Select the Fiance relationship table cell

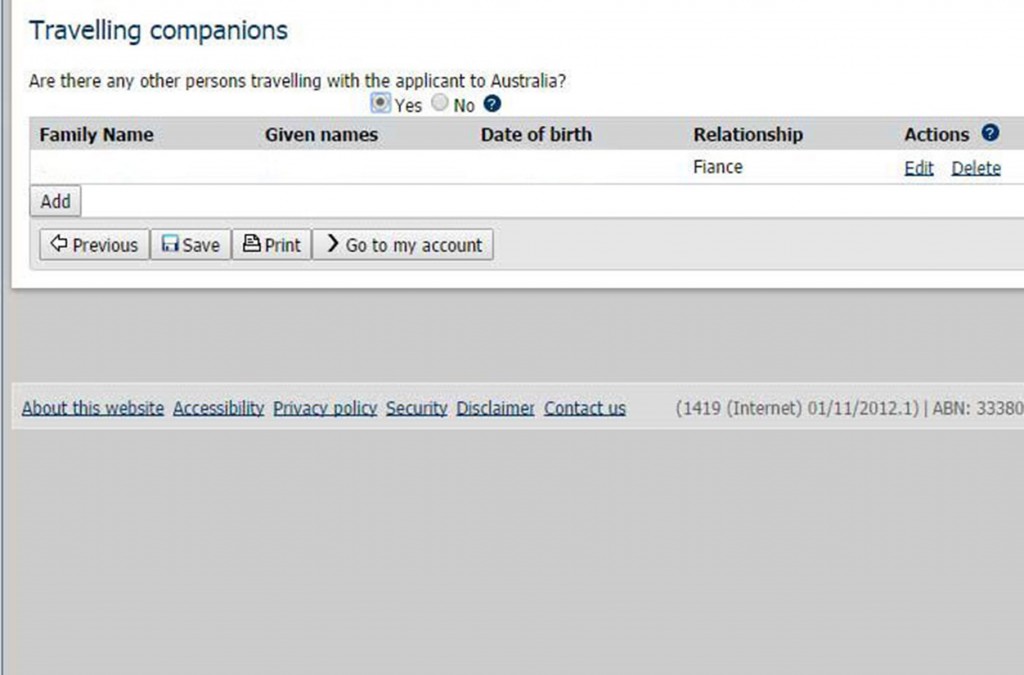[718, 167]
